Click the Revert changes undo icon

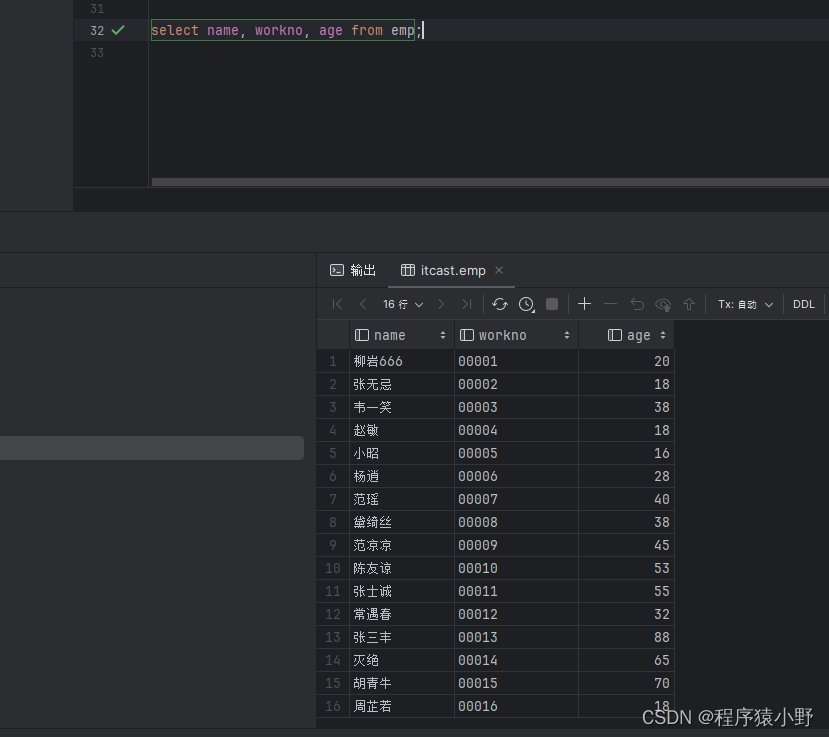tap(637, 304)
